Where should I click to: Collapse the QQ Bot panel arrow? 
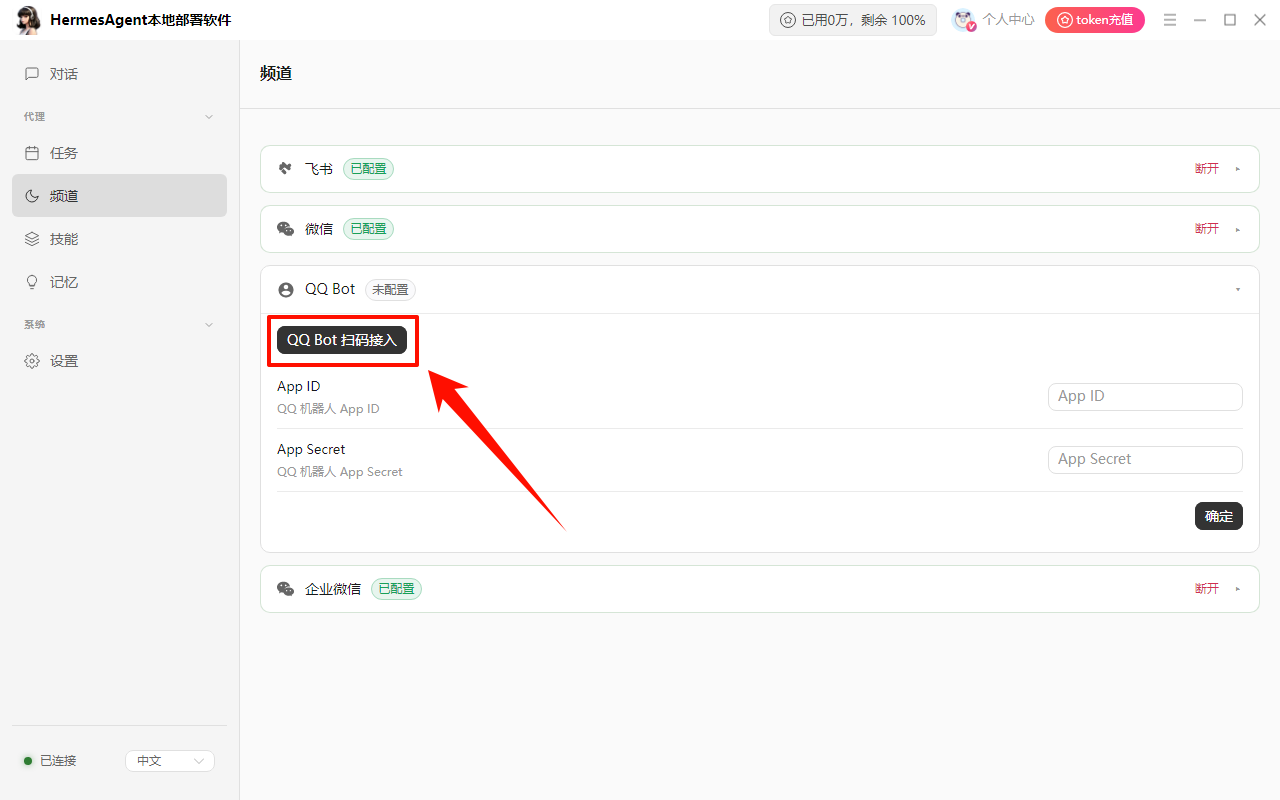point(1238,289)
